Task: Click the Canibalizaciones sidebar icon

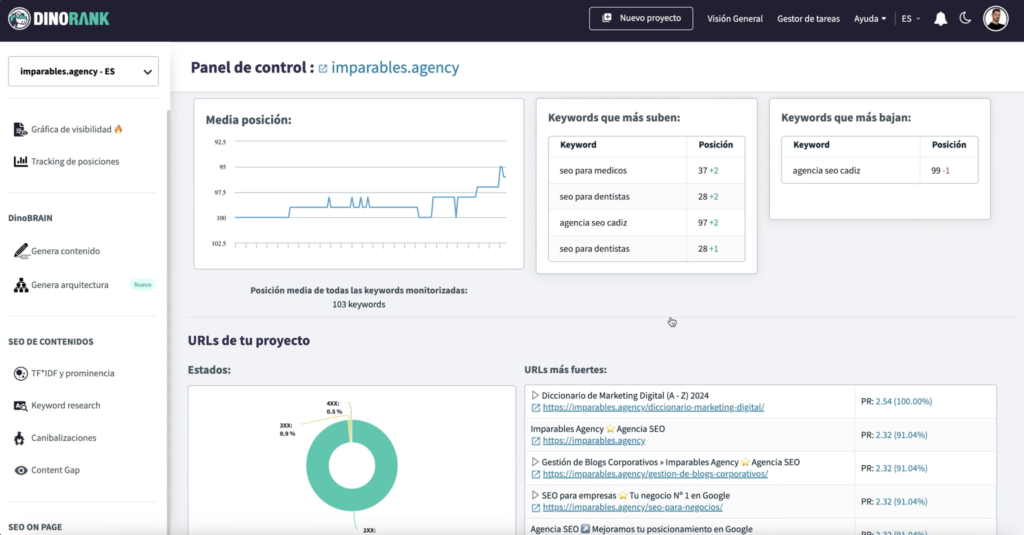Action: tap(21, 438)
